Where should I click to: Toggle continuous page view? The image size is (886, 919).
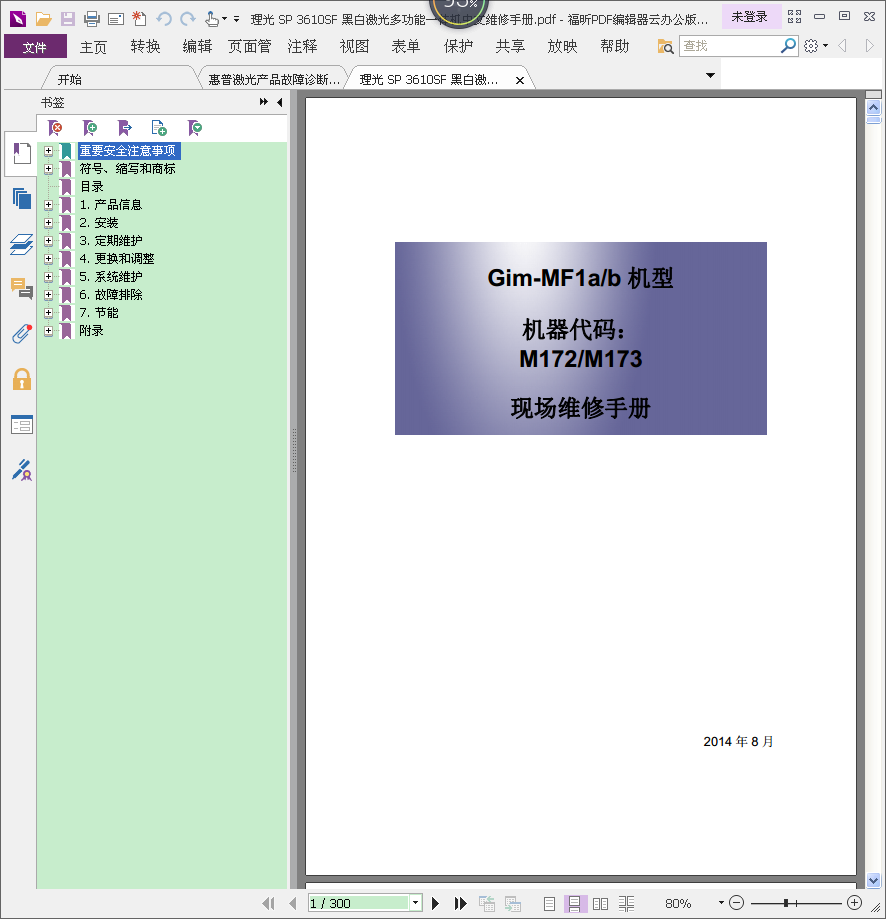[x=574, y=904]
